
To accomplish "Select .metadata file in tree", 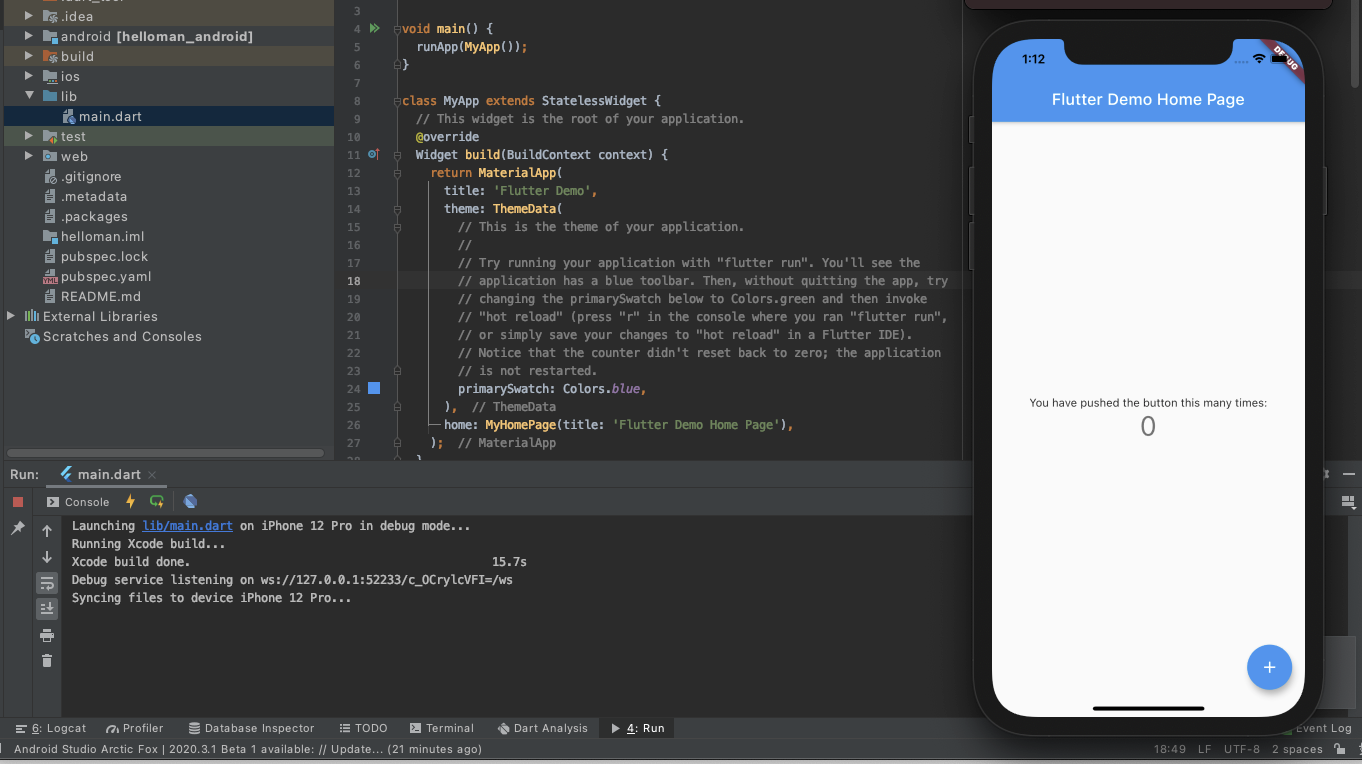I will click(94, 197).
